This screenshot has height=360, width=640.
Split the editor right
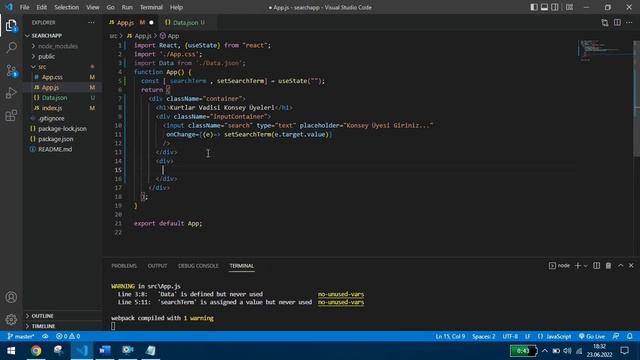click(x=617, y=23)
